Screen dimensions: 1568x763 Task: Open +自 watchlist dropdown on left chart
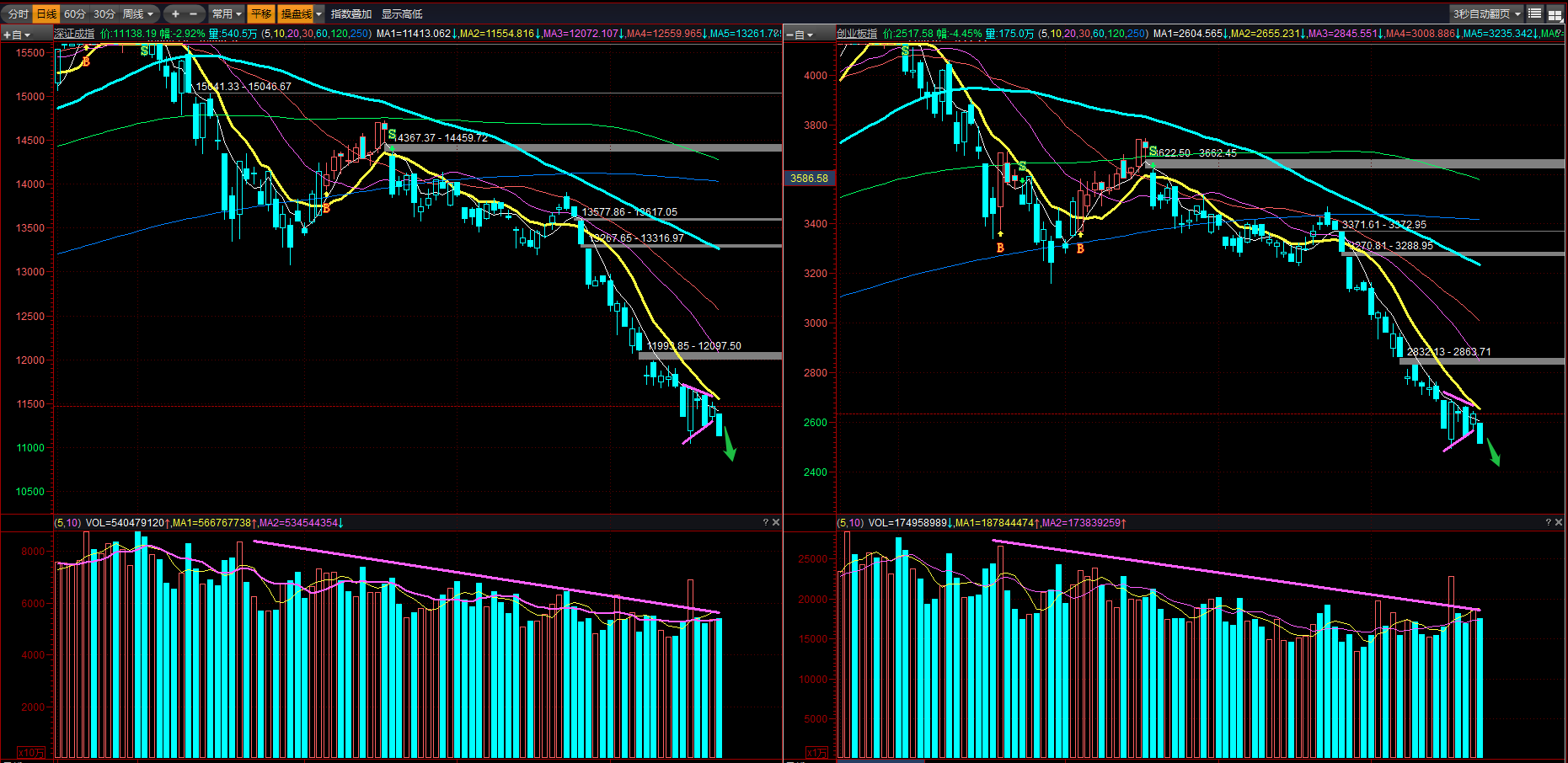[x=17, y=35]
